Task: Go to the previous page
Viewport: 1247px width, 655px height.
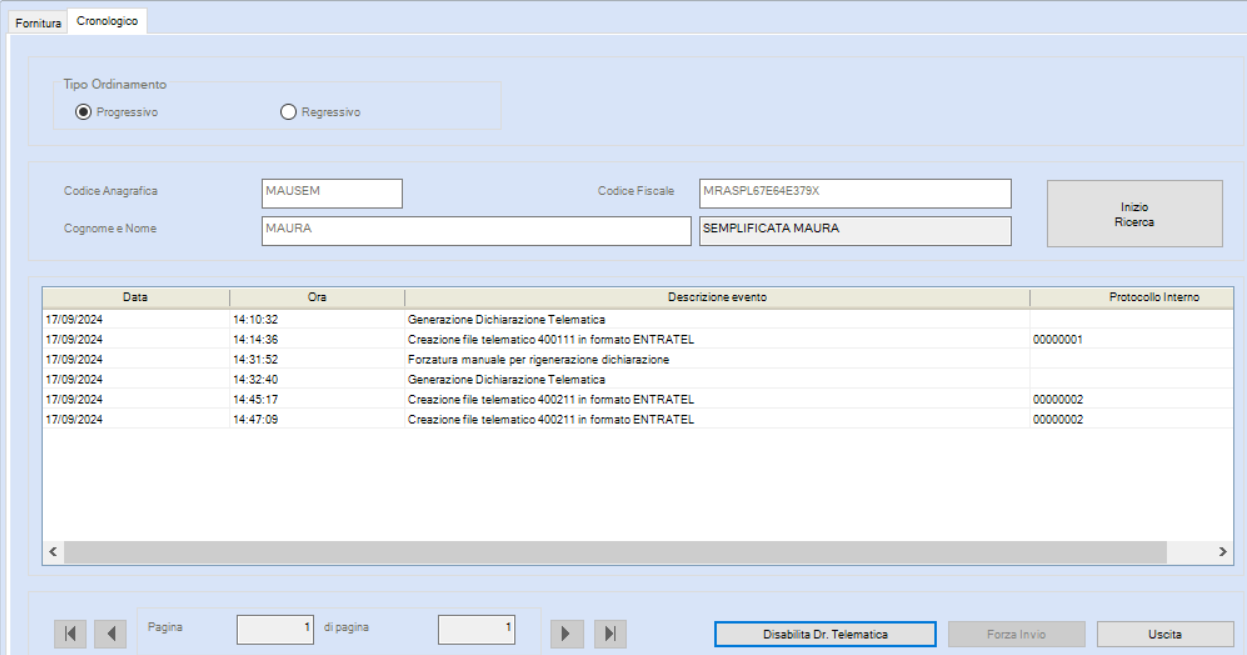Action: pyautogui.click(x=110, y=634)
